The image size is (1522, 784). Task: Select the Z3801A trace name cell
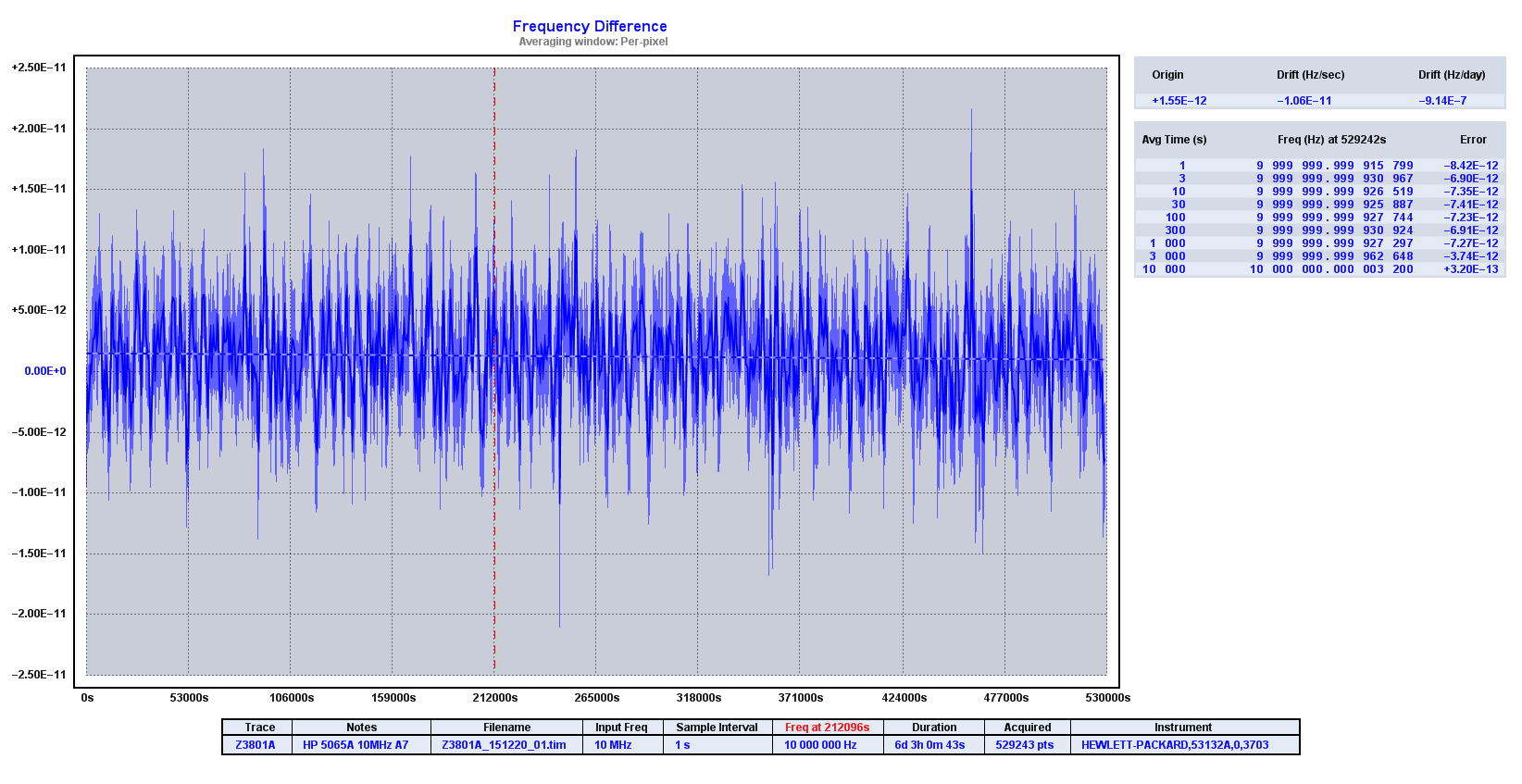[256, 745]
